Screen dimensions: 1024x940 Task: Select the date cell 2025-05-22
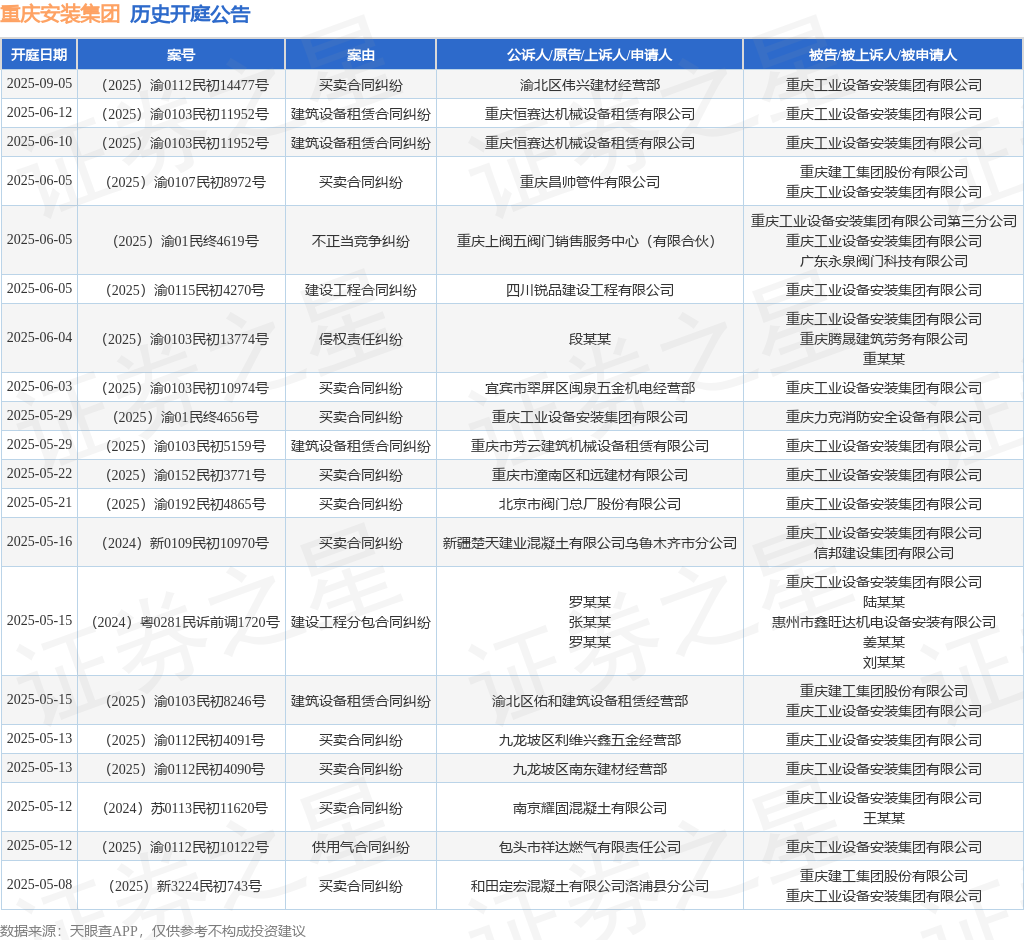coord(39,474)
